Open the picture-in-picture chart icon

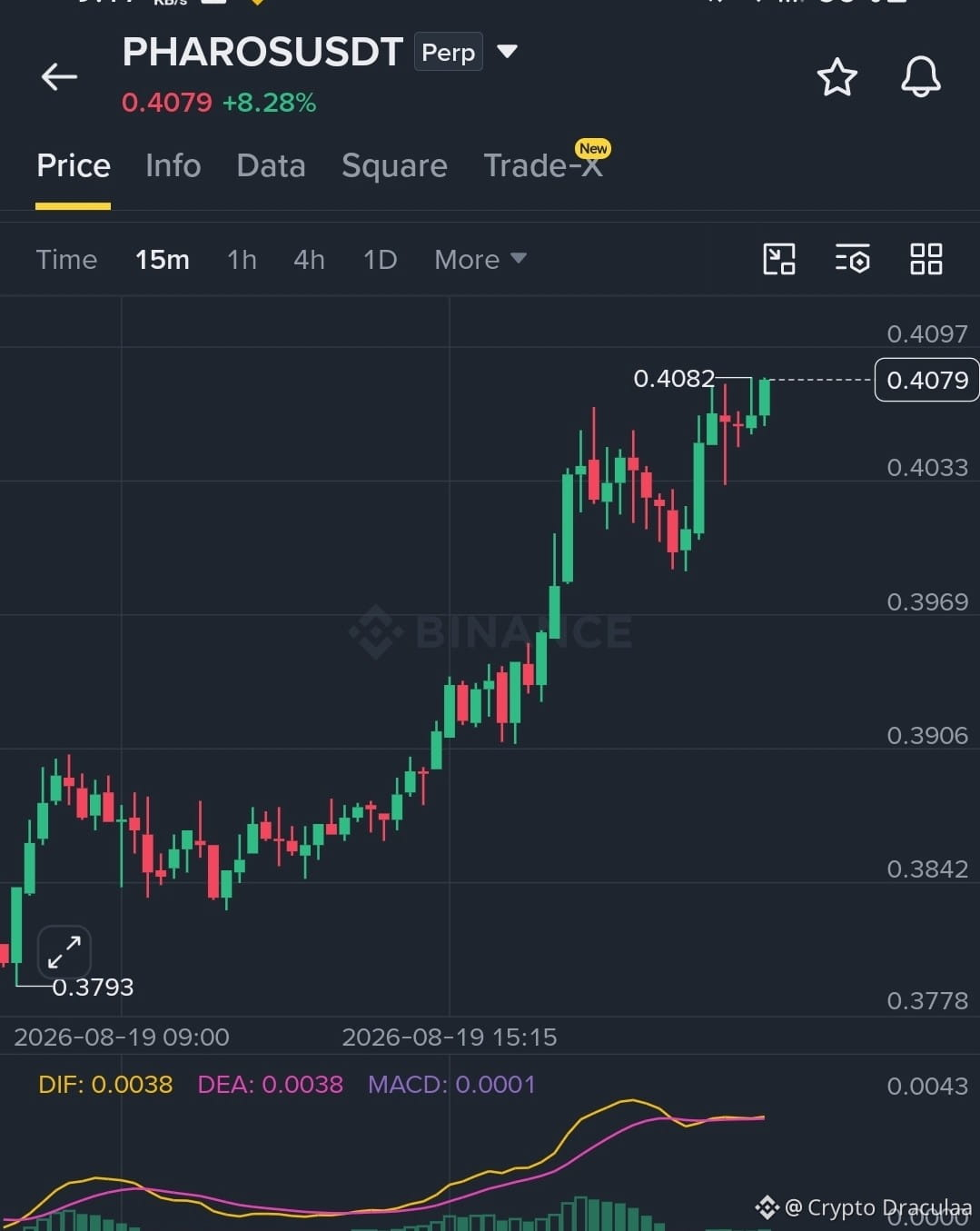click(x=779, y=259)
